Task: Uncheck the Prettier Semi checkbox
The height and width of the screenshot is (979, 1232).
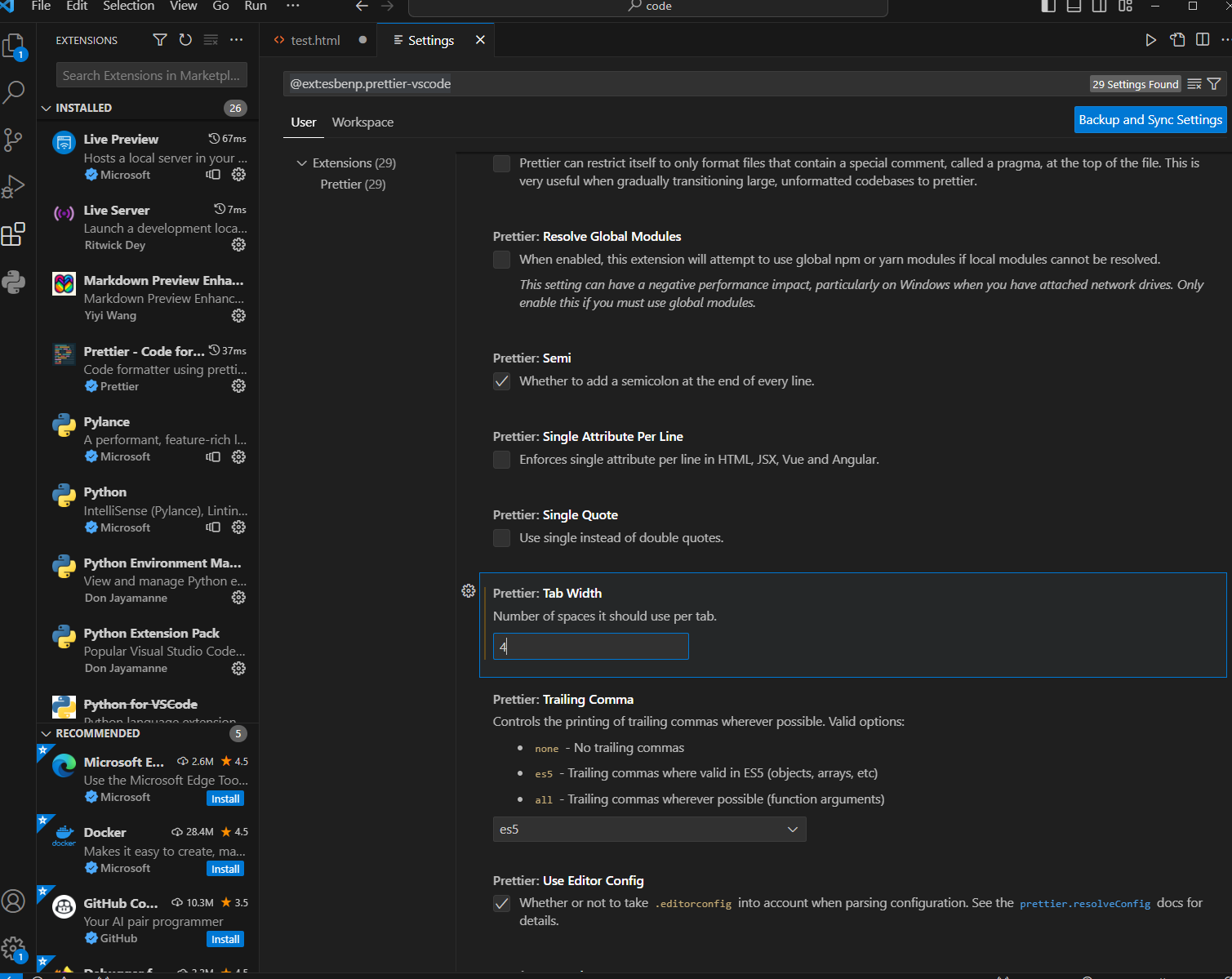Action: click(502, 381)
